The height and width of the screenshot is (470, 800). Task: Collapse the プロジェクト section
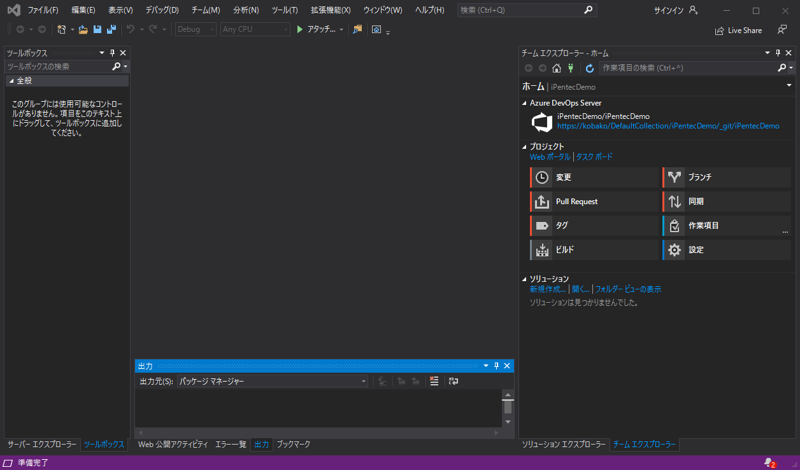524,147
